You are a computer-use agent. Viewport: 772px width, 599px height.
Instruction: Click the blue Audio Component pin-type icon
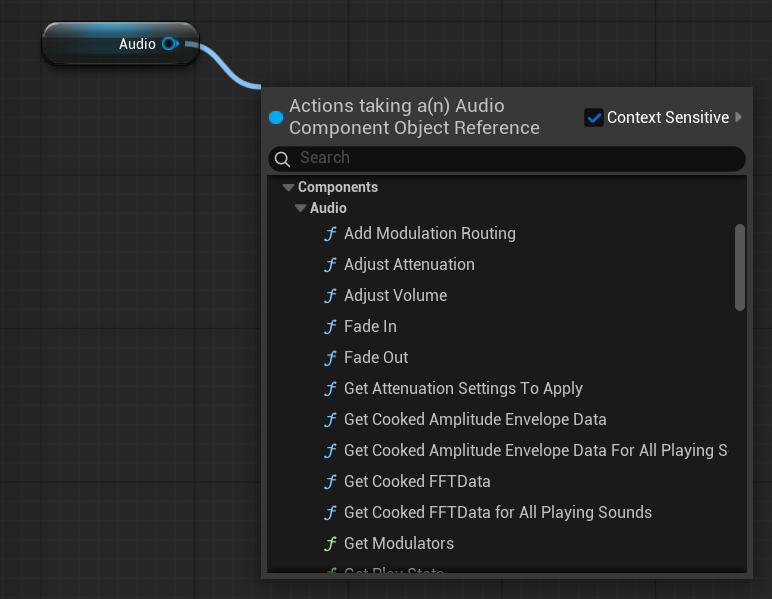click(x=276, y=118)
